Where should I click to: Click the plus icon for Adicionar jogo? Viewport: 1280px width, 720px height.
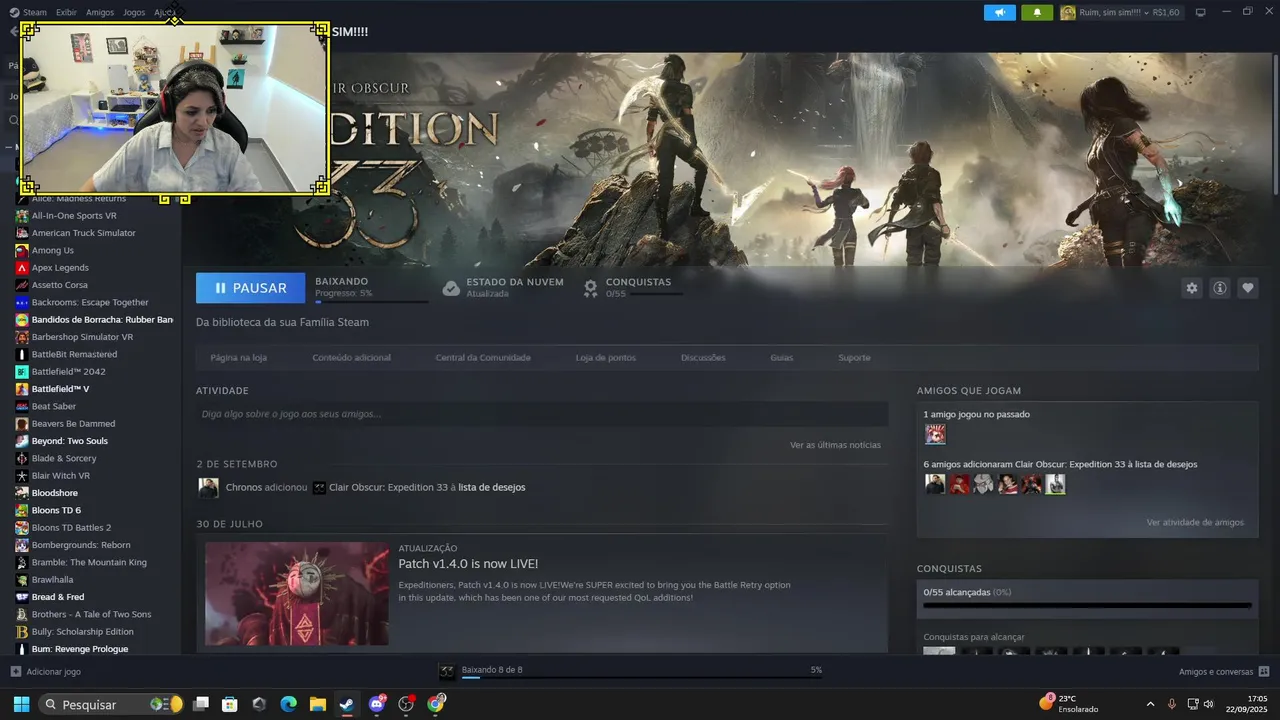point(15,672)
